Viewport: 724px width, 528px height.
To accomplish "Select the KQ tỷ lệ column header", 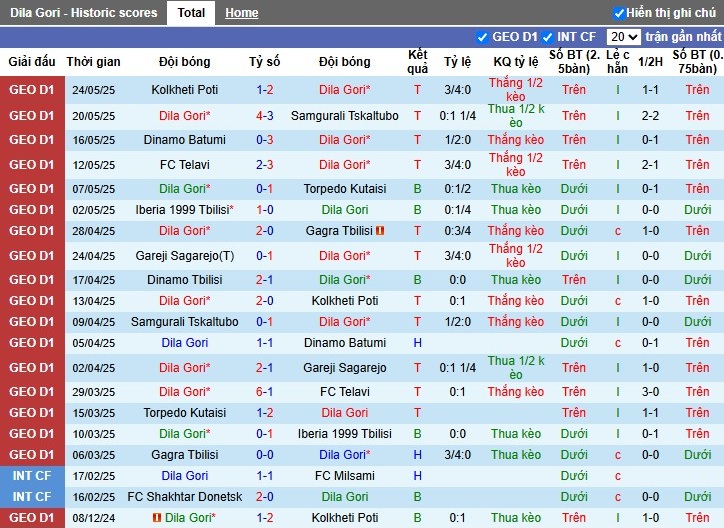I will (516, 61).
